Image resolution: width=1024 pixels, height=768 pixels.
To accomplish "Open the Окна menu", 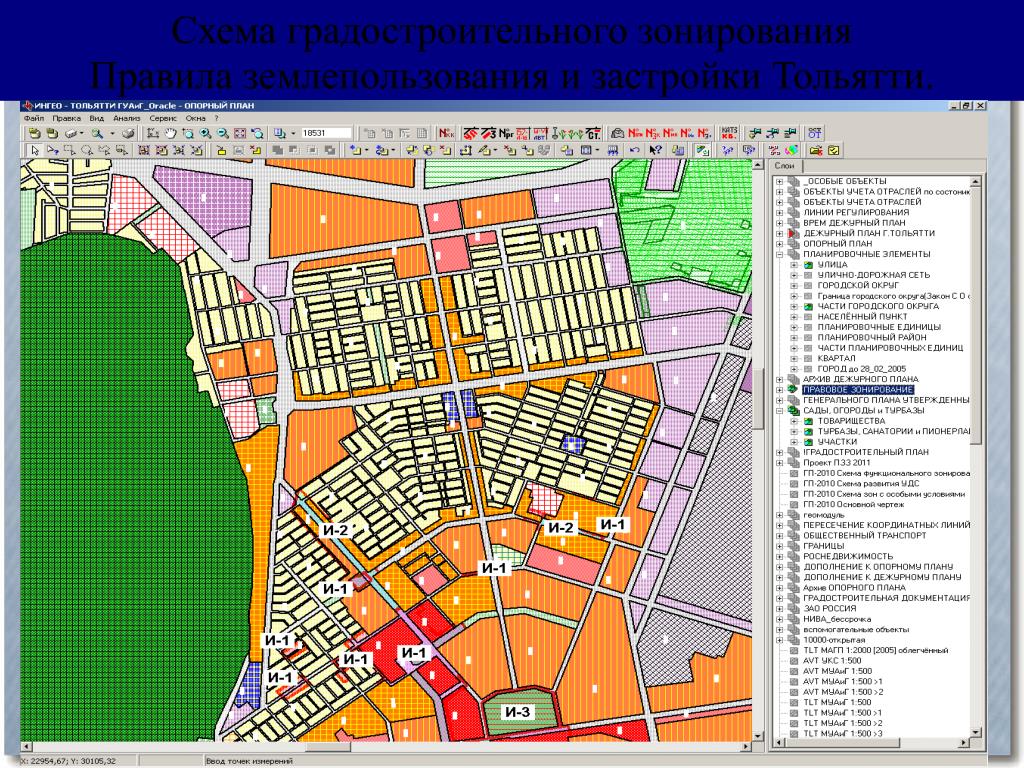I will coord(195,119).
